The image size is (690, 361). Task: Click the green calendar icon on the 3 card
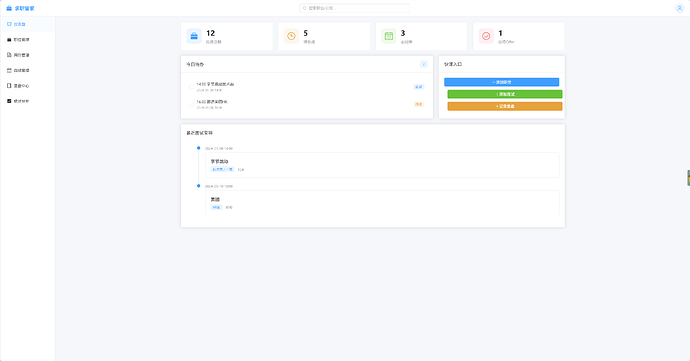coord(389,36)
